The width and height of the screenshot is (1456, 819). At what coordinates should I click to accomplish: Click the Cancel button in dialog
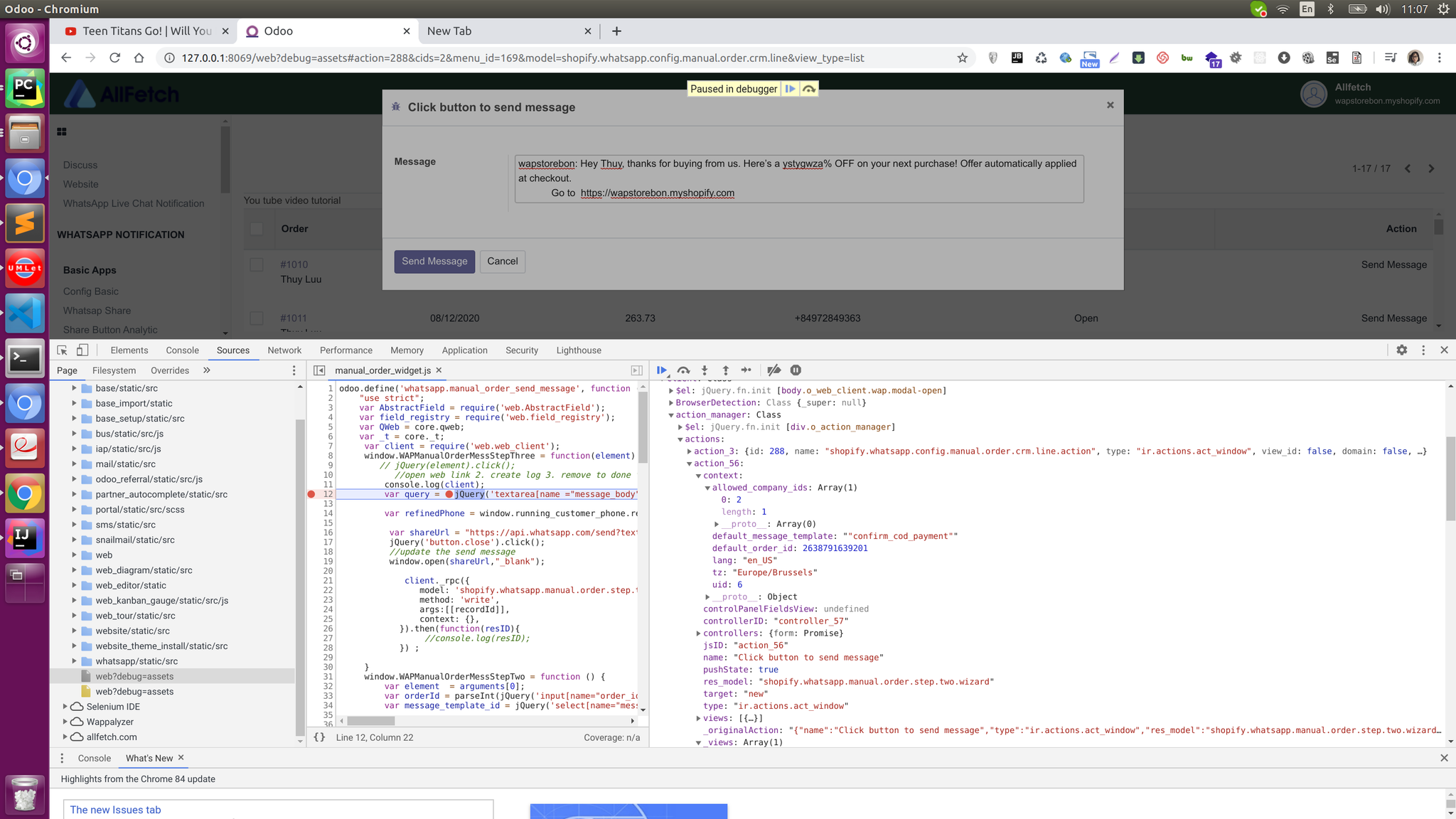[502, 262]
